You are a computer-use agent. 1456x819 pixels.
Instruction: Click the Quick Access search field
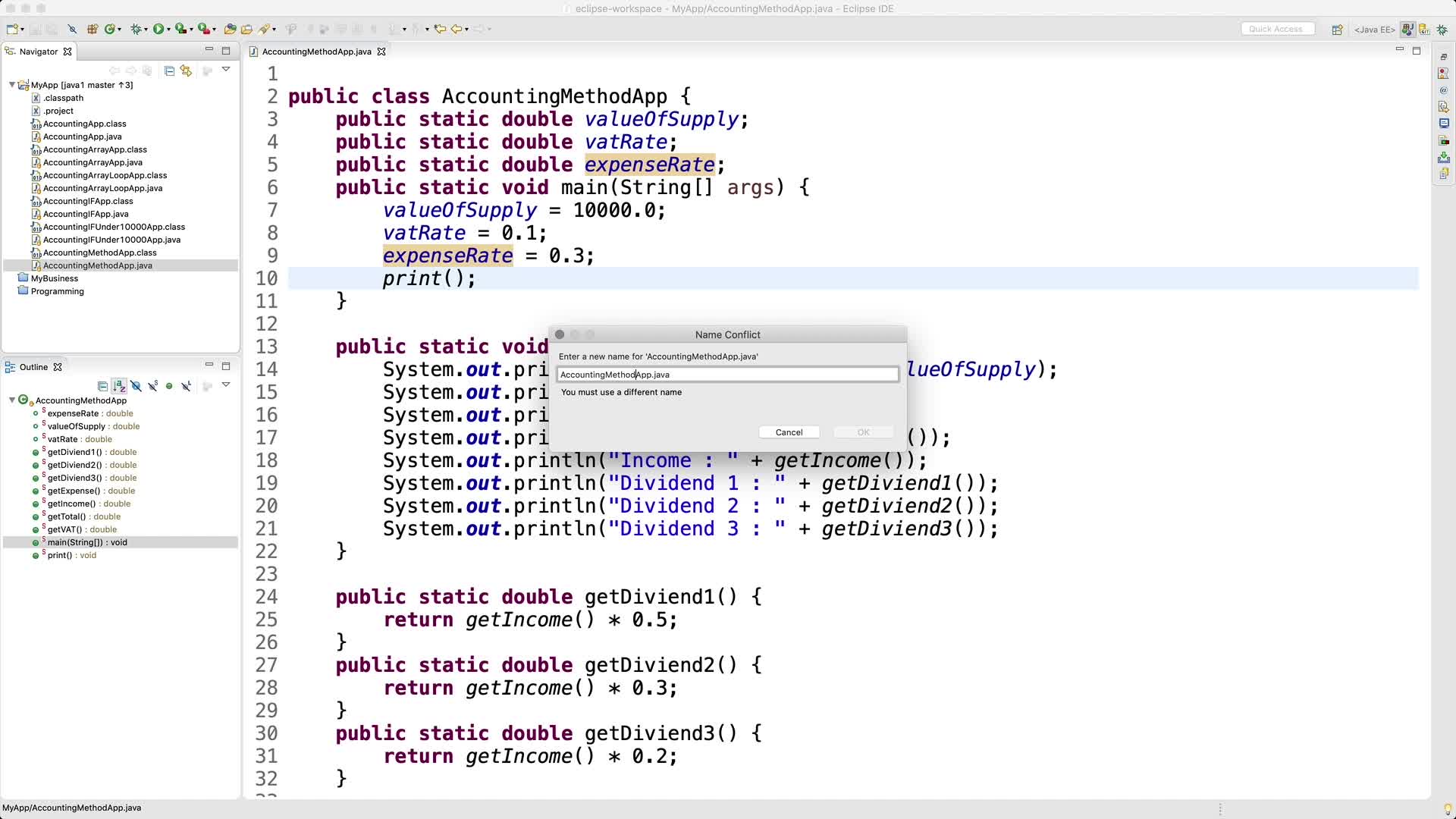pyautogui.click(x=1277, y=29)
